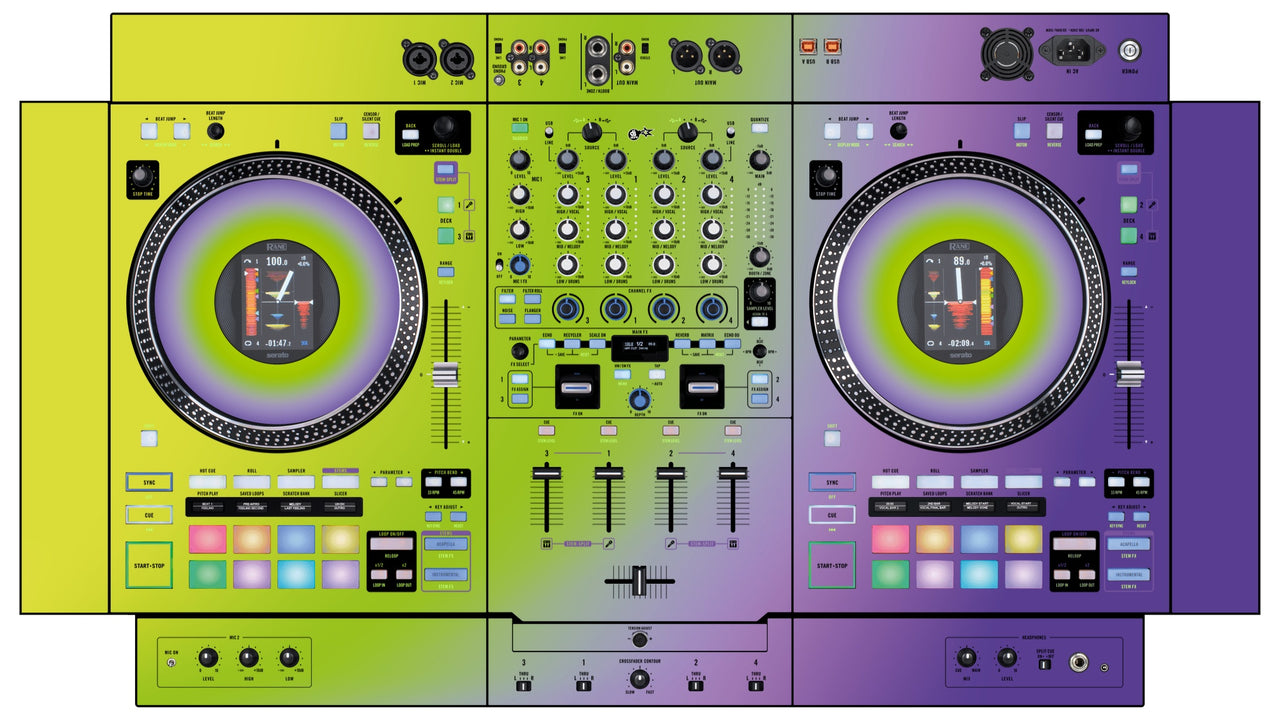Click the round Power button on rear panel
The width and height of the screenshot is (1280, 722).
[x=1132, y=48]
